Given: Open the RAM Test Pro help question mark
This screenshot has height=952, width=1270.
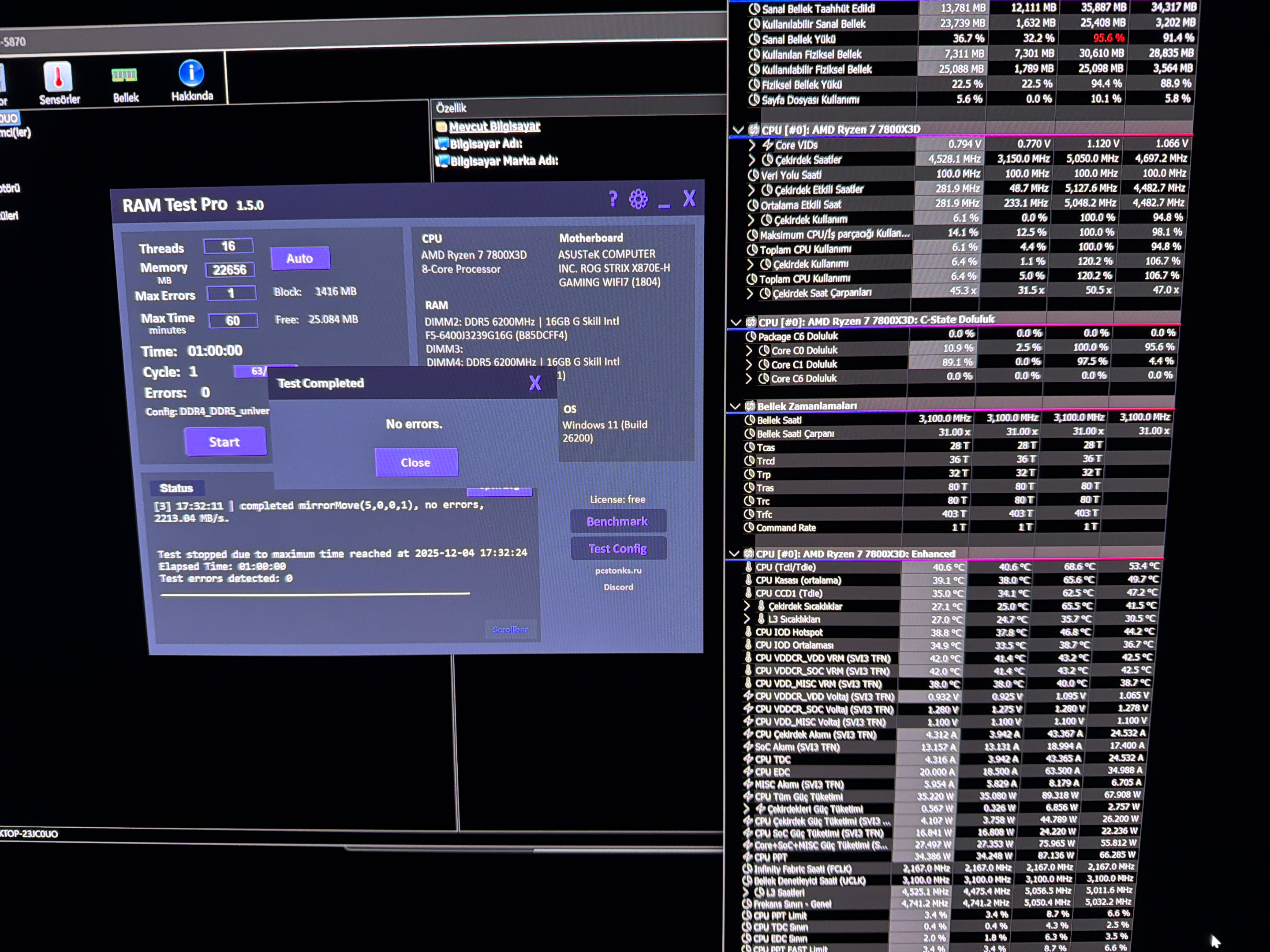Looking at the screenshot, I should (613, 198).
